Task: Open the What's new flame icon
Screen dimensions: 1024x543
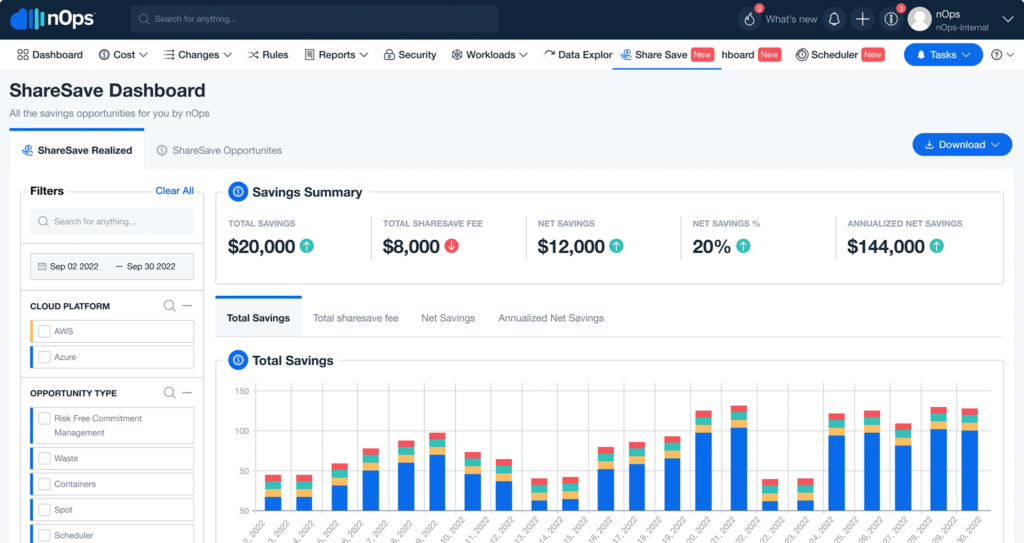Action: click(x=750, y=19)
